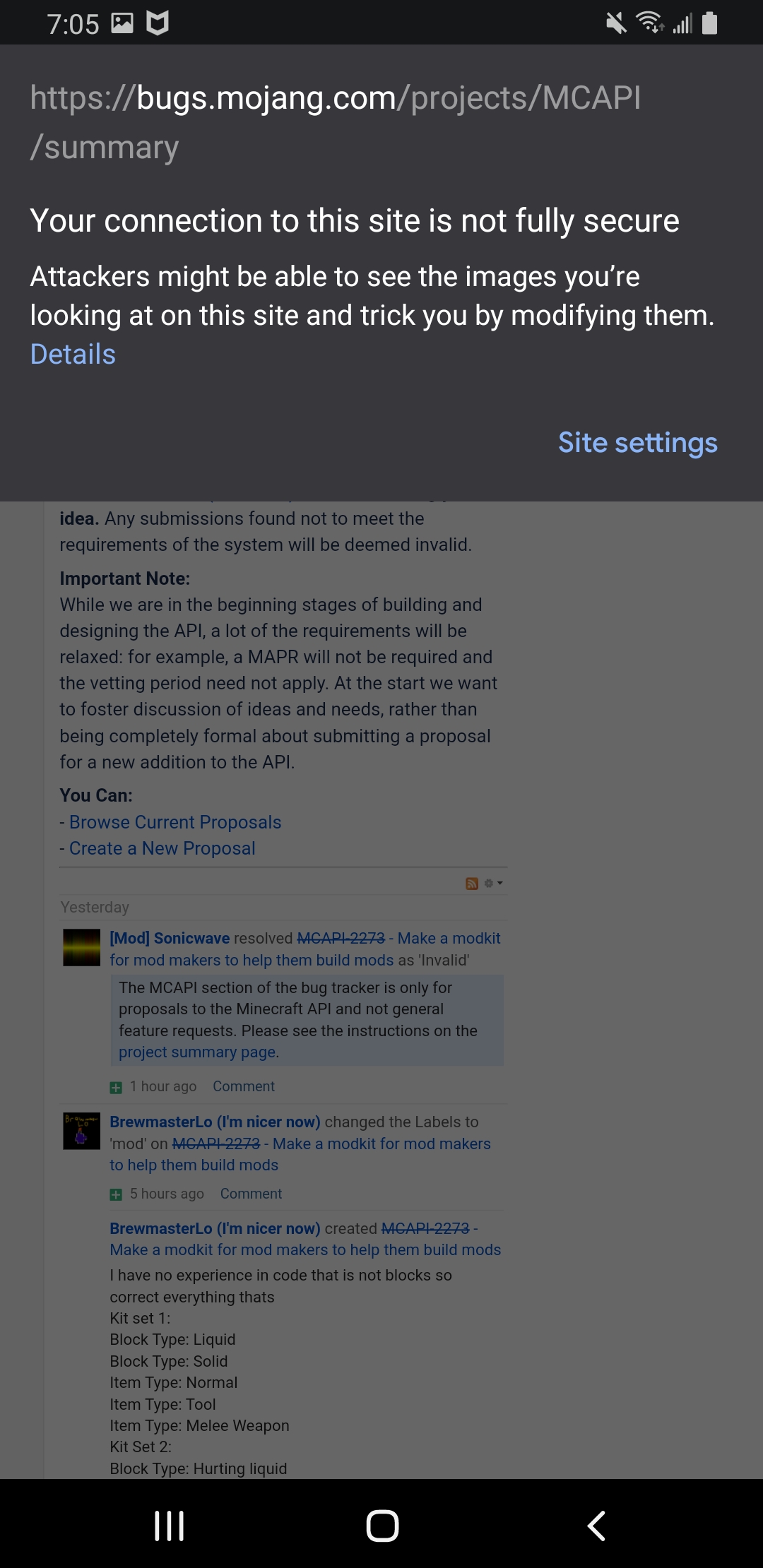
Task: Tap the cellular signal status icon
Action: (x=682, y=23)
